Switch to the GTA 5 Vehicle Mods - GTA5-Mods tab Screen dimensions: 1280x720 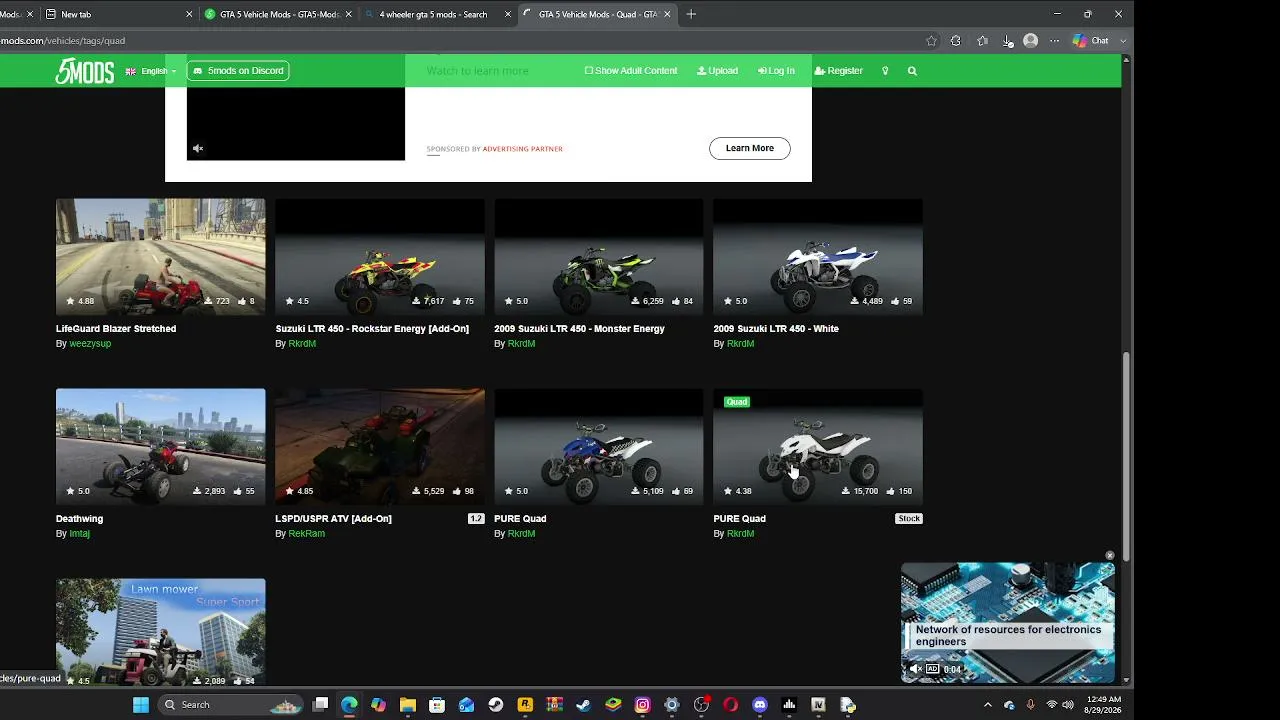(x=278, y=14)
